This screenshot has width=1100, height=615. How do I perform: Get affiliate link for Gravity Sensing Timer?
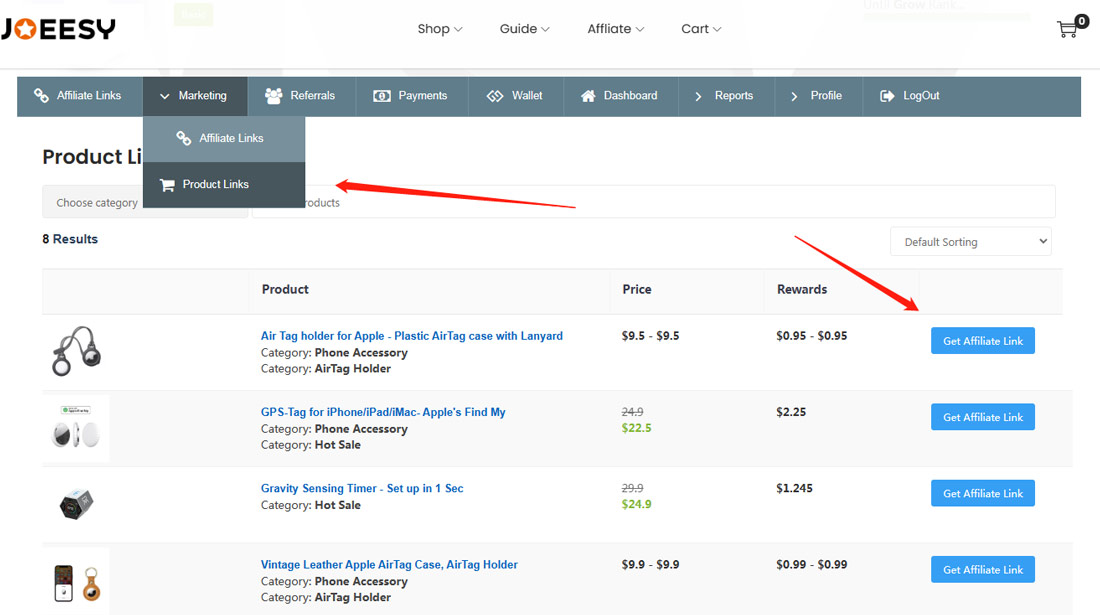click(x=982, y=494)
